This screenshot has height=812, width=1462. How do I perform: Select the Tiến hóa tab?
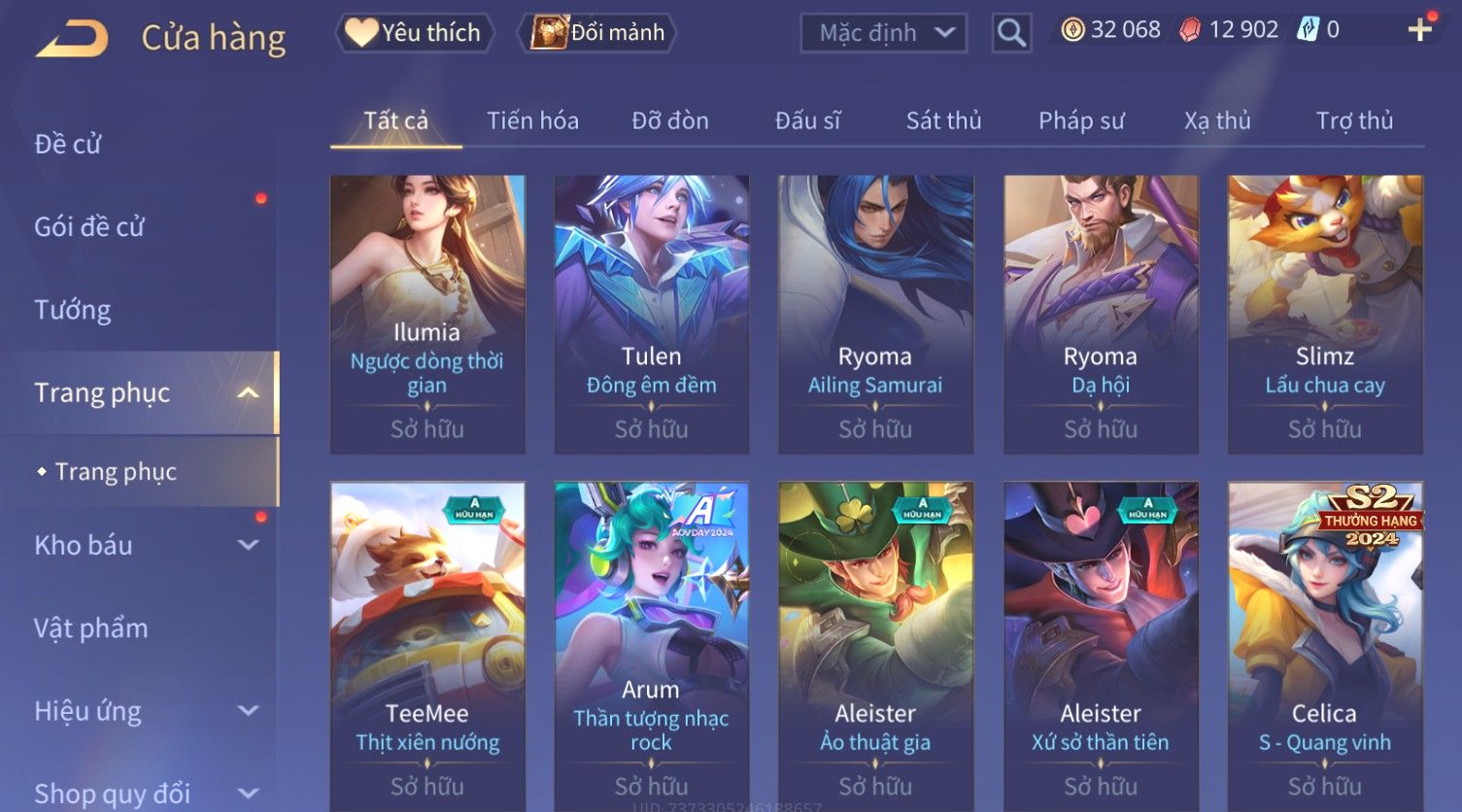coord(532,120)
